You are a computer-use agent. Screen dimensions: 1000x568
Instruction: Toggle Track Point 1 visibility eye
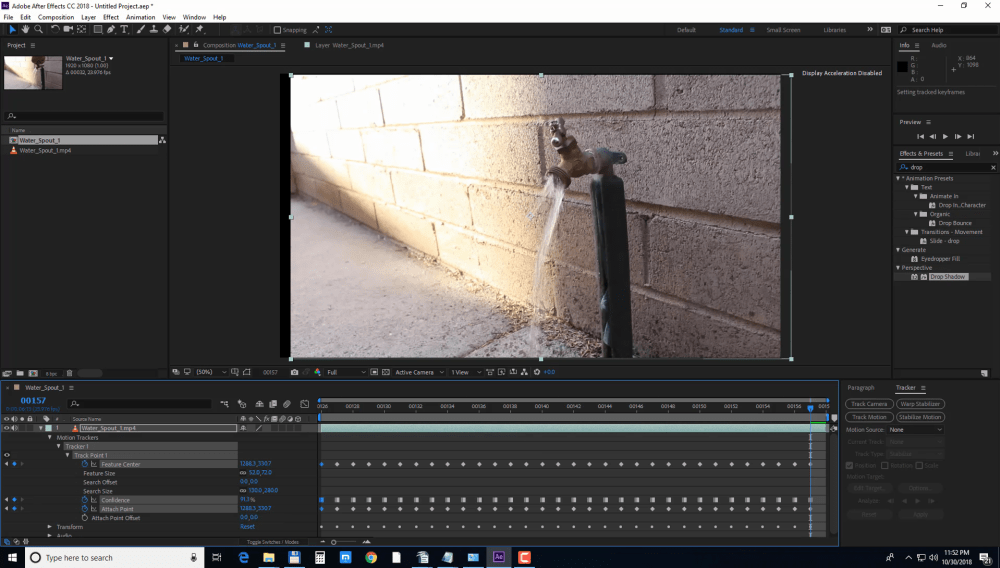click(7, 455)
